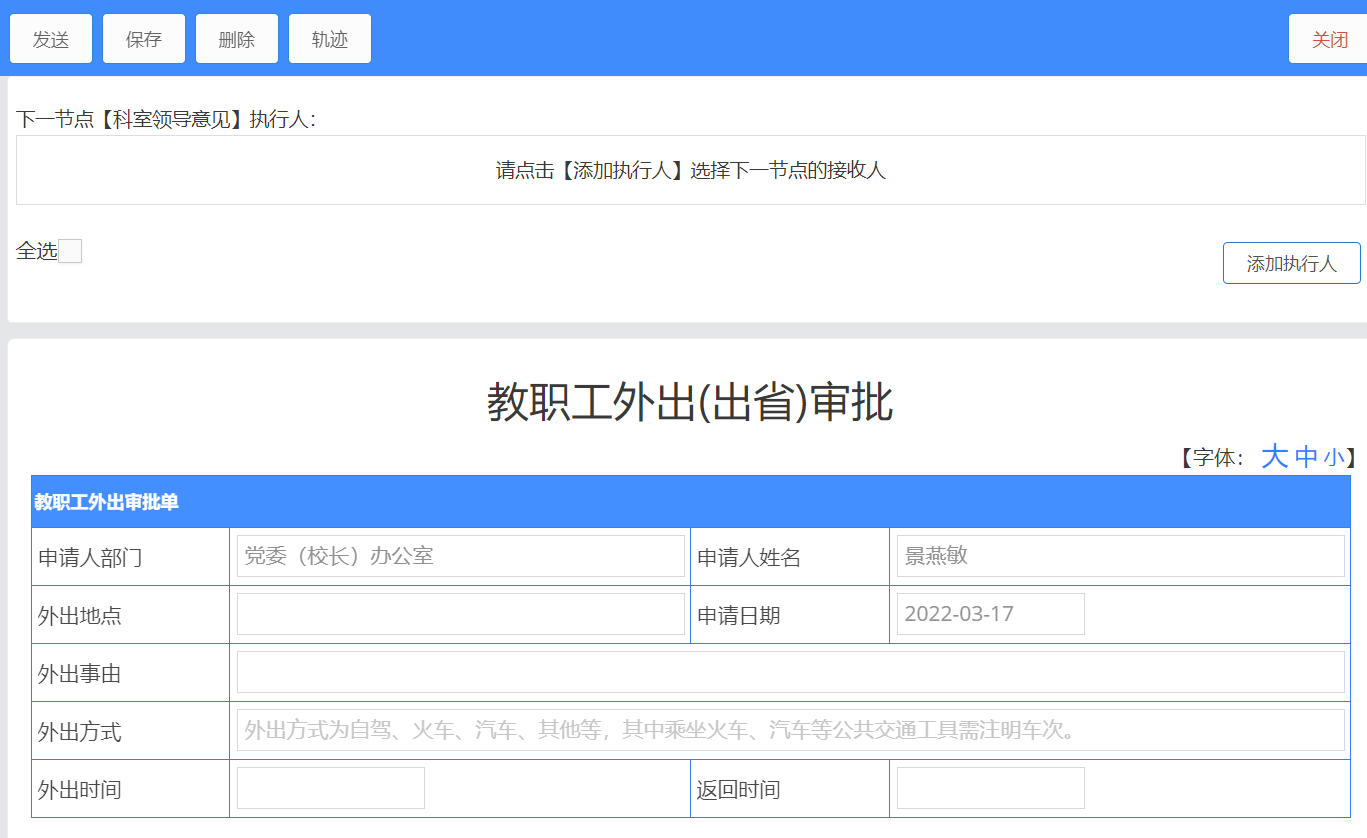Click the 发送 (Send) button
The height and width of the screenshot is (838, 1367).
(51, 39)
